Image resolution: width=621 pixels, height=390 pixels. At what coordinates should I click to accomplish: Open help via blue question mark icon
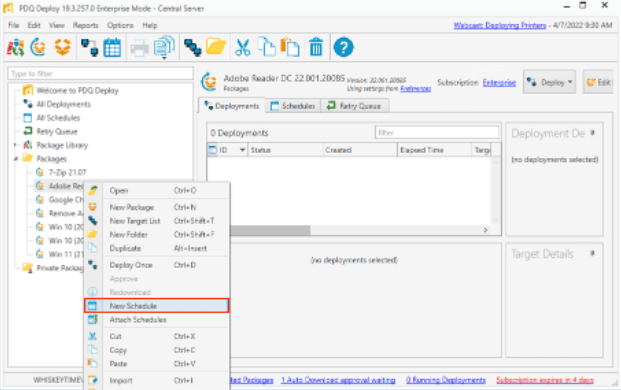tap(343, 48)
